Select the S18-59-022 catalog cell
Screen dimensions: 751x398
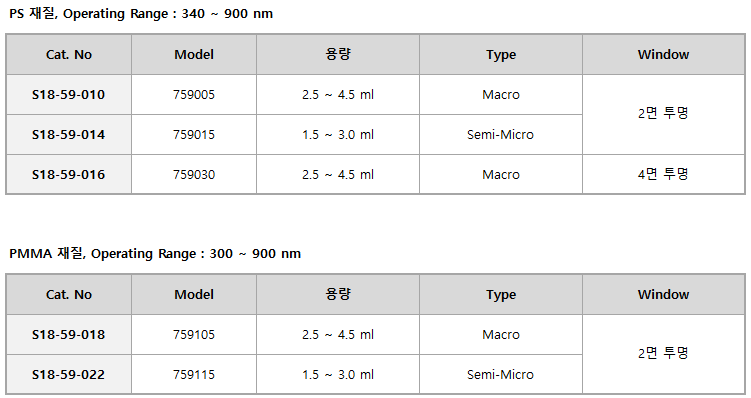[x=68, y=375]
